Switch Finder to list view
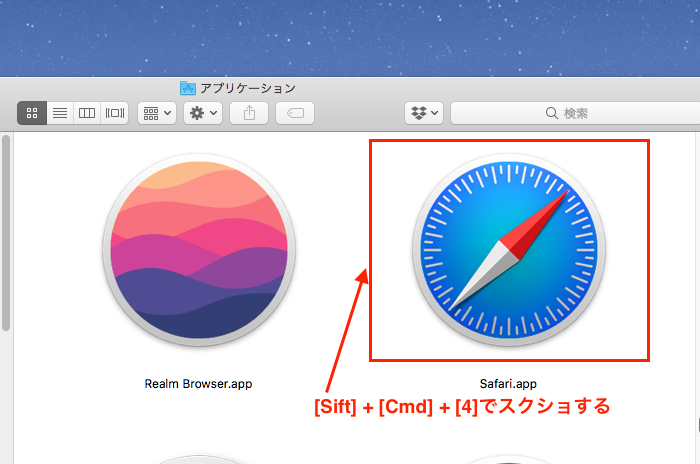 tap(60, 113)
